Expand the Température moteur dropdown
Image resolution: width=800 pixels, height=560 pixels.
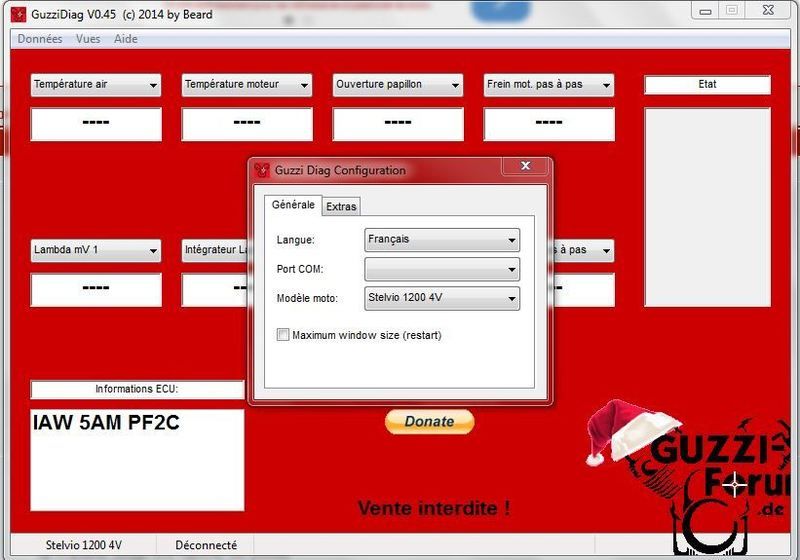pyautogui.click(x=247, y=85)
